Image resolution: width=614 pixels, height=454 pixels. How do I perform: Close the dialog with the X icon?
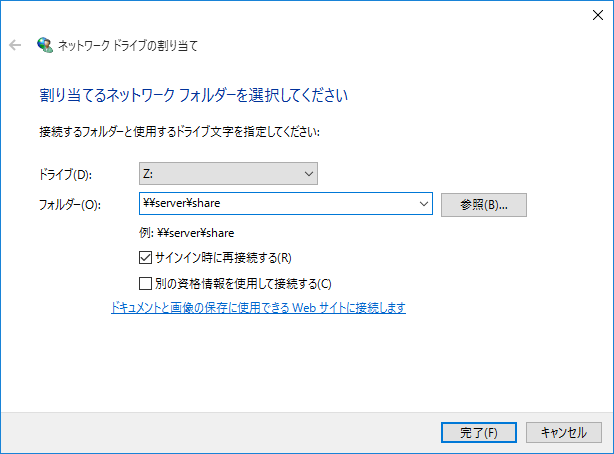click(598, 15)
